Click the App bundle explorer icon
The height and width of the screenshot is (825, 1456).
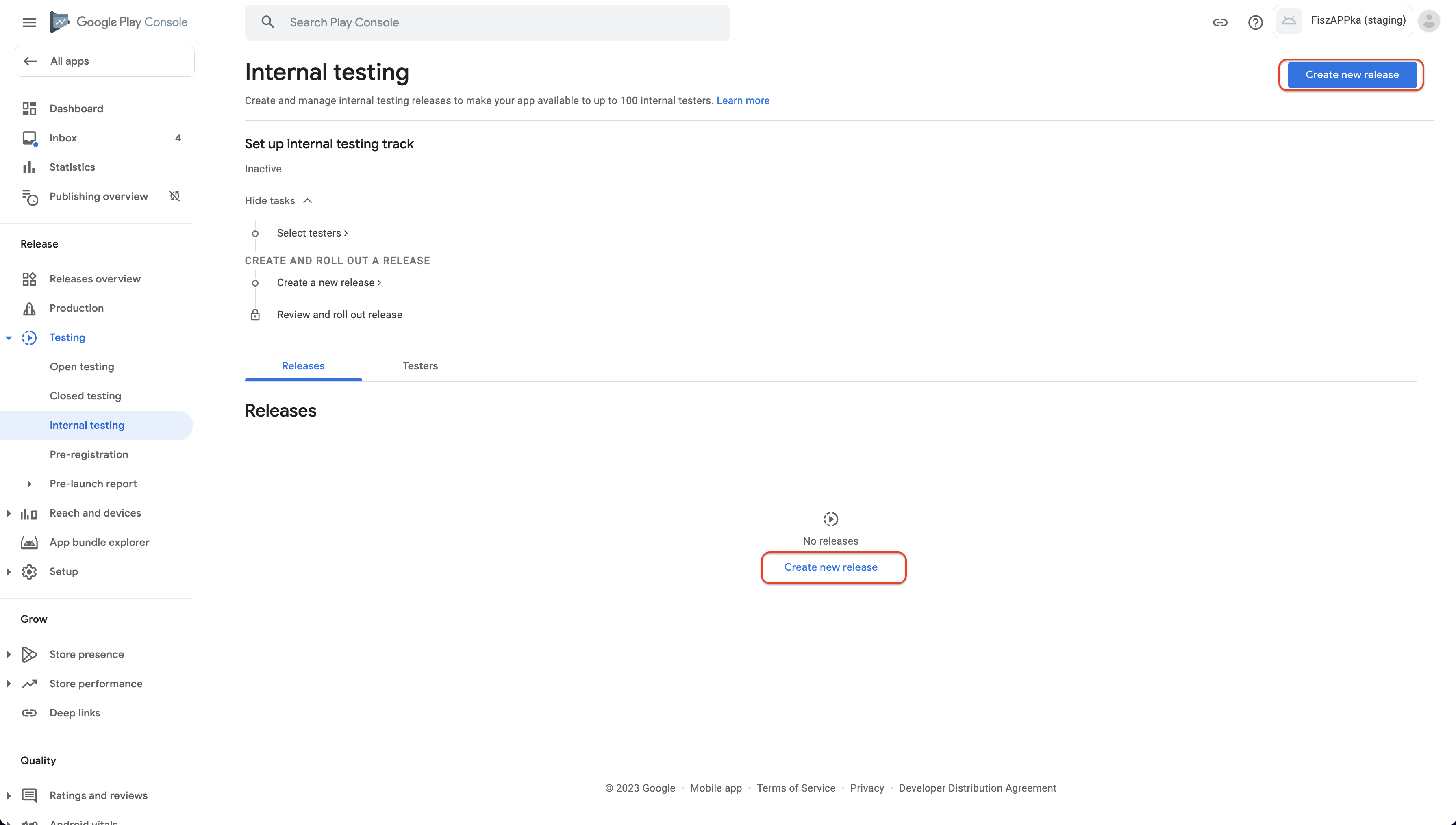29,542
